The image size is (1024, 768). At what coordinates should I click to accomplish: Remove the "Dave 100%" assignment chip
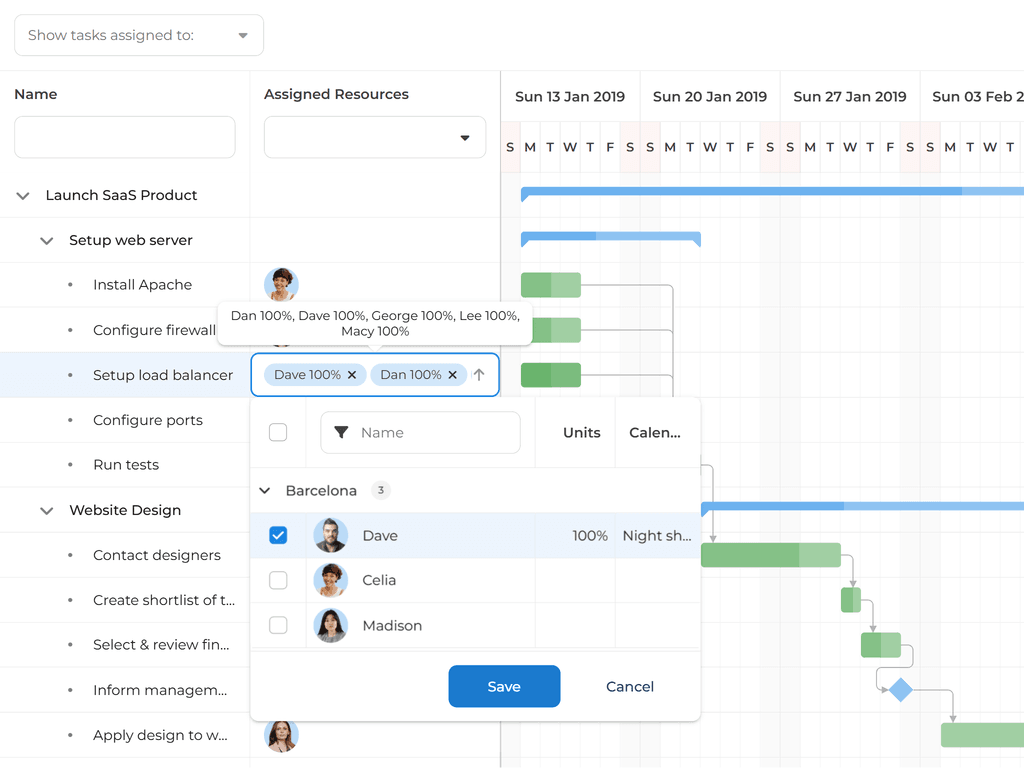pos(352,375)
